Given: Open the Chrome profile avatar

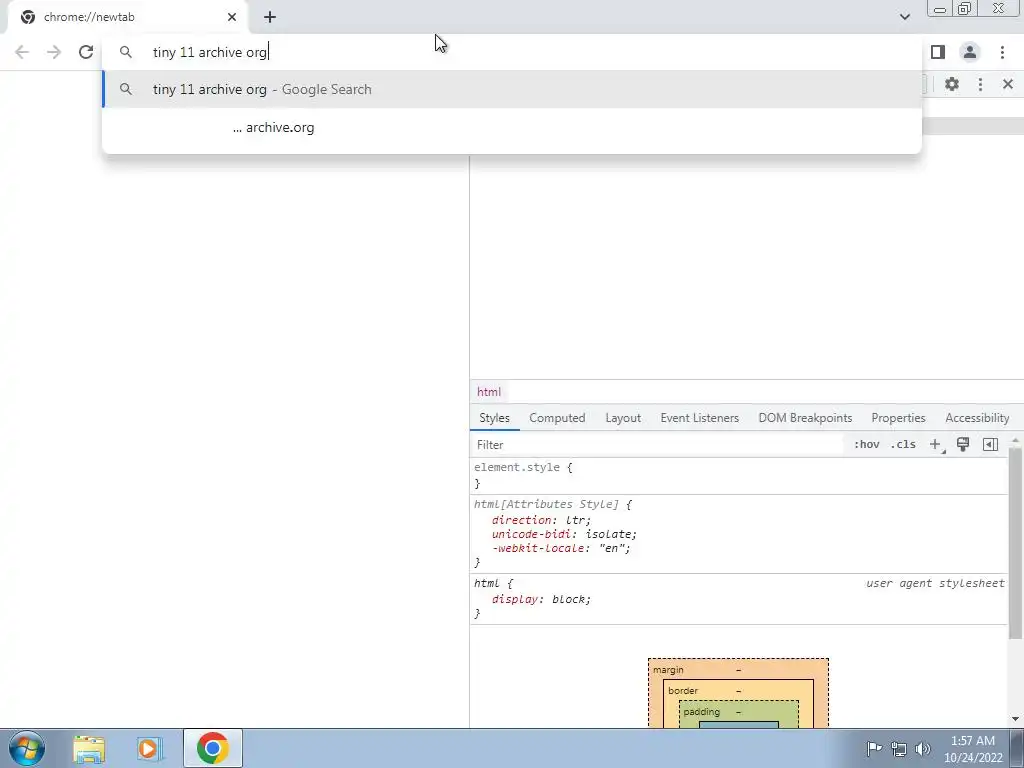Looking at the screenshot, I should coord(970,52).
